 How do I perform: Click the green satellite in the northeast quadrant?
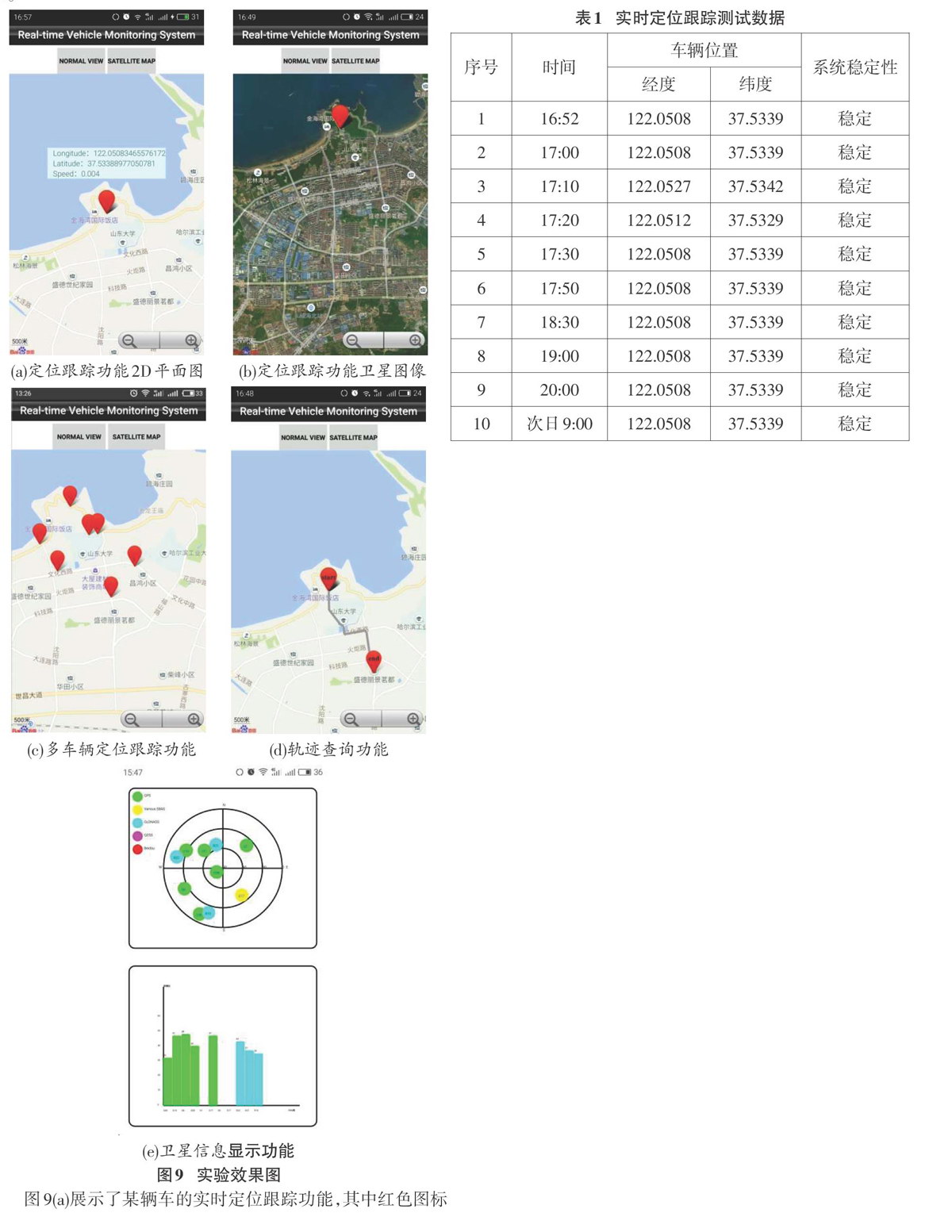pos(247,846)
